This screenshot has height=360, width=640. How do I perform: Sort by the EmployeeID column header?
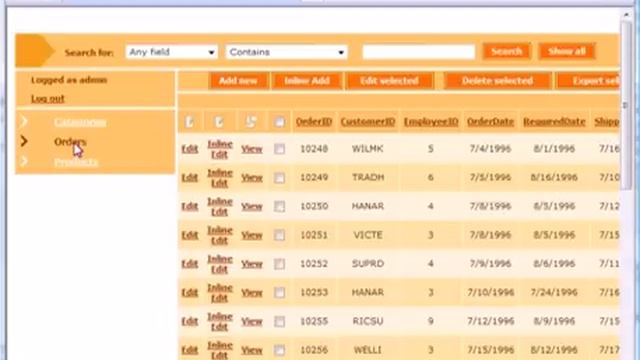click(x=431, y=122)
